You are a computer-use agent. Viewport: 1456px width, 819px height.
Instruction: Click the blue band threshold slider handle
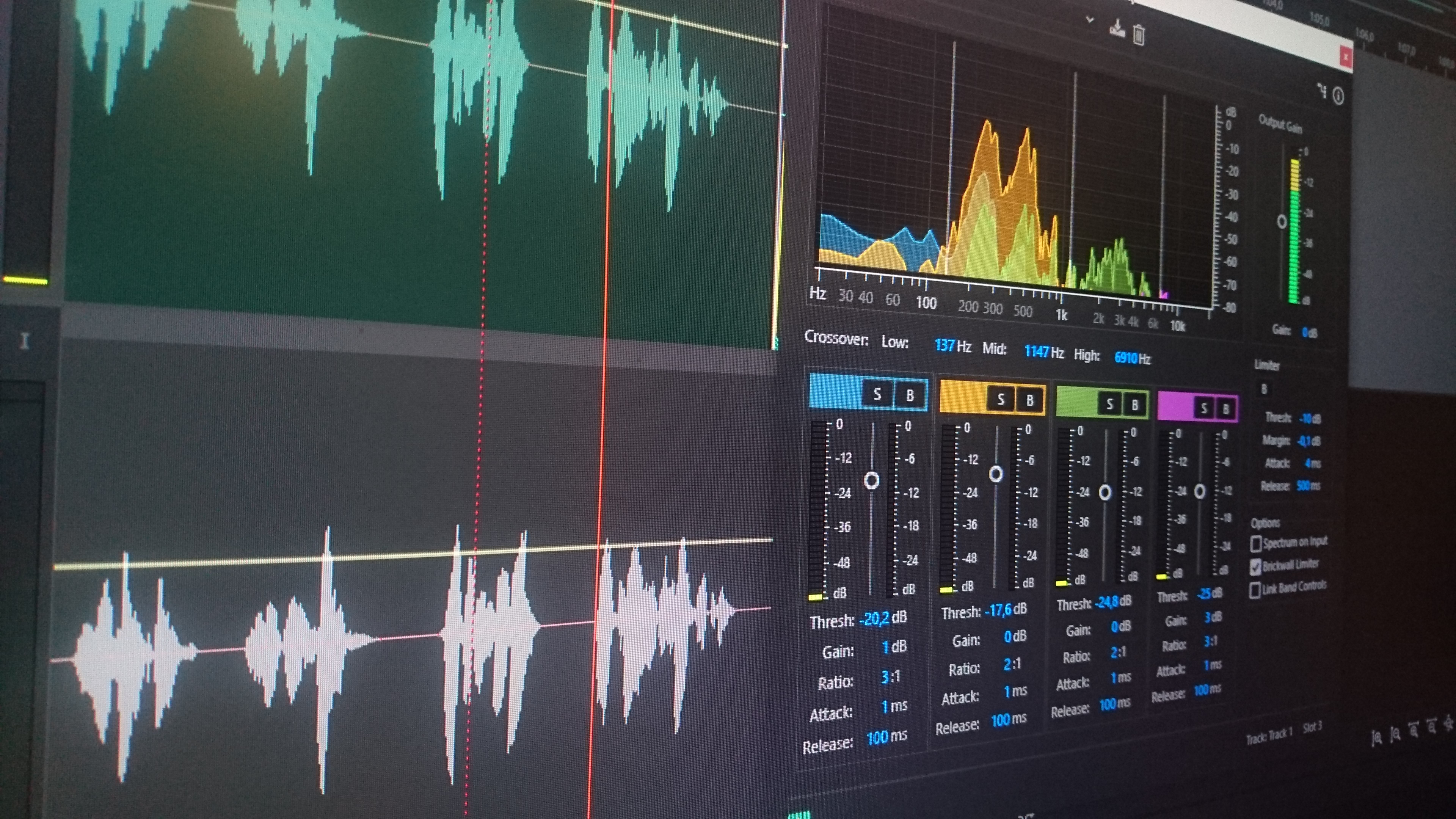[872, 480]
